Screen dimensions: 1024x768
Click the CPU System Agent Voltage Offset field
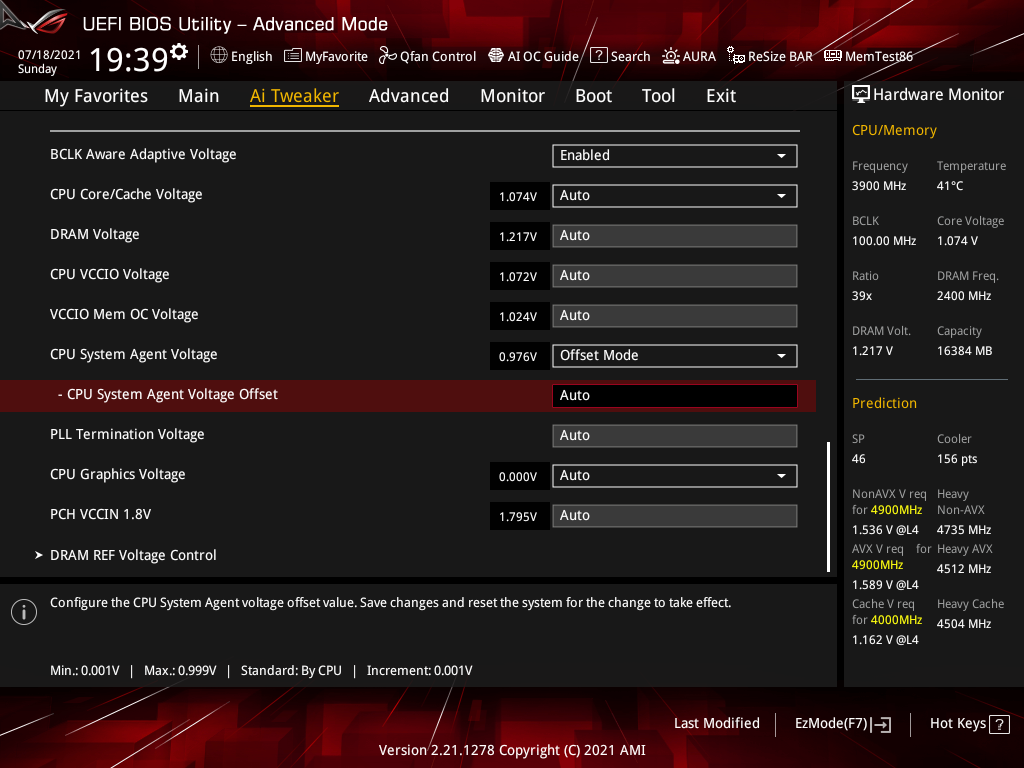674,395
